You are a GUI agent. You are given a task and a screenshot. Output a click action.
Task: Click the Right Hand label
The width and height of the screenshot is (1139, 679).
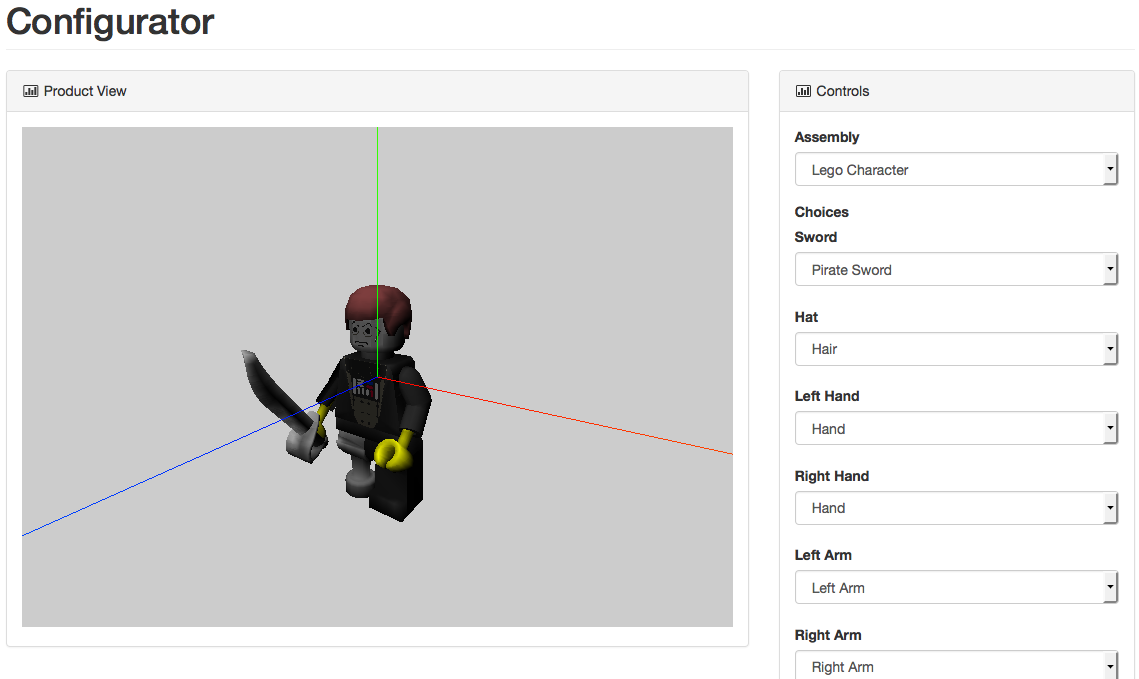point(832,476)
